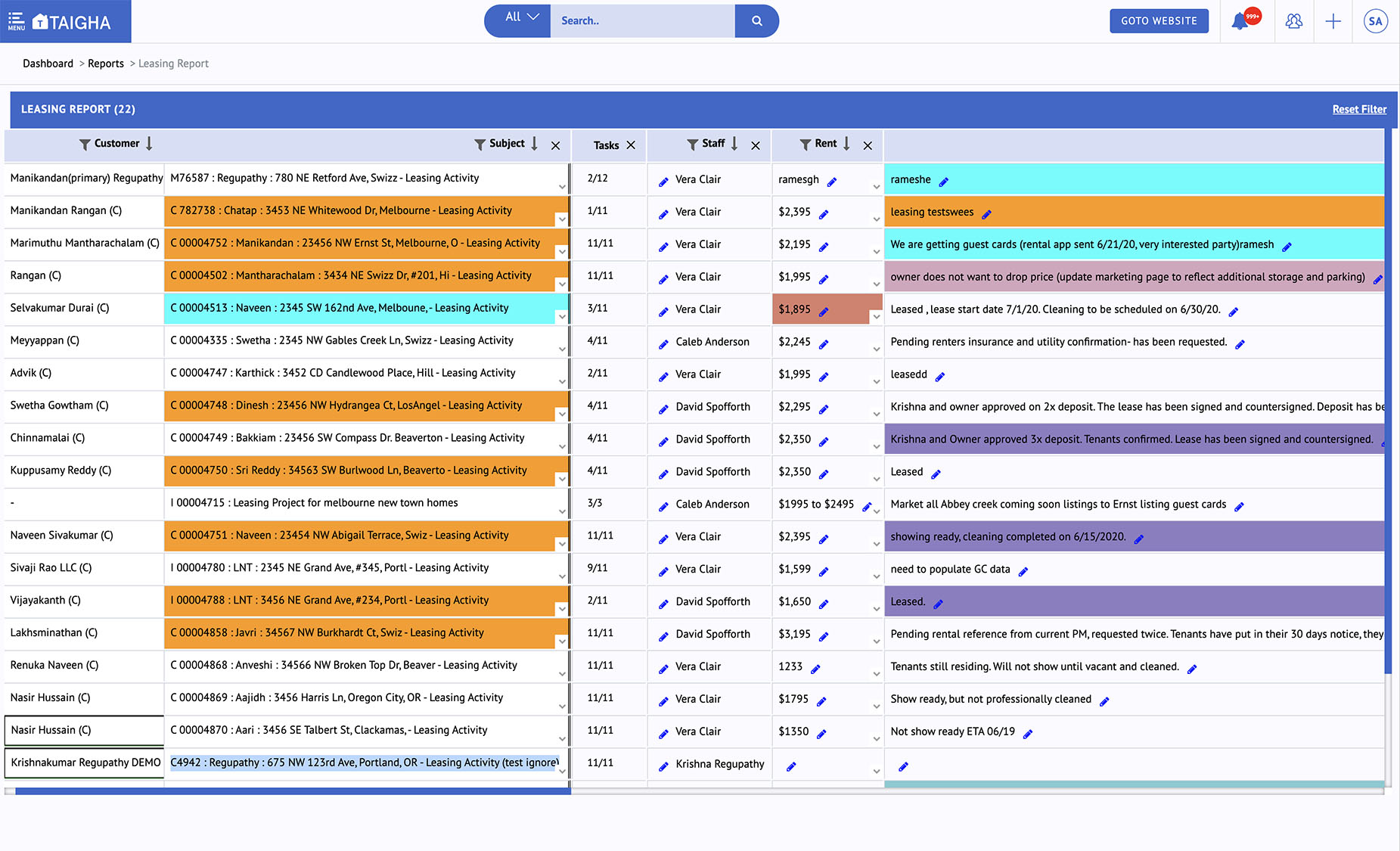
Task: Open the hamburger Menu icon
Action: coord(17,21)
